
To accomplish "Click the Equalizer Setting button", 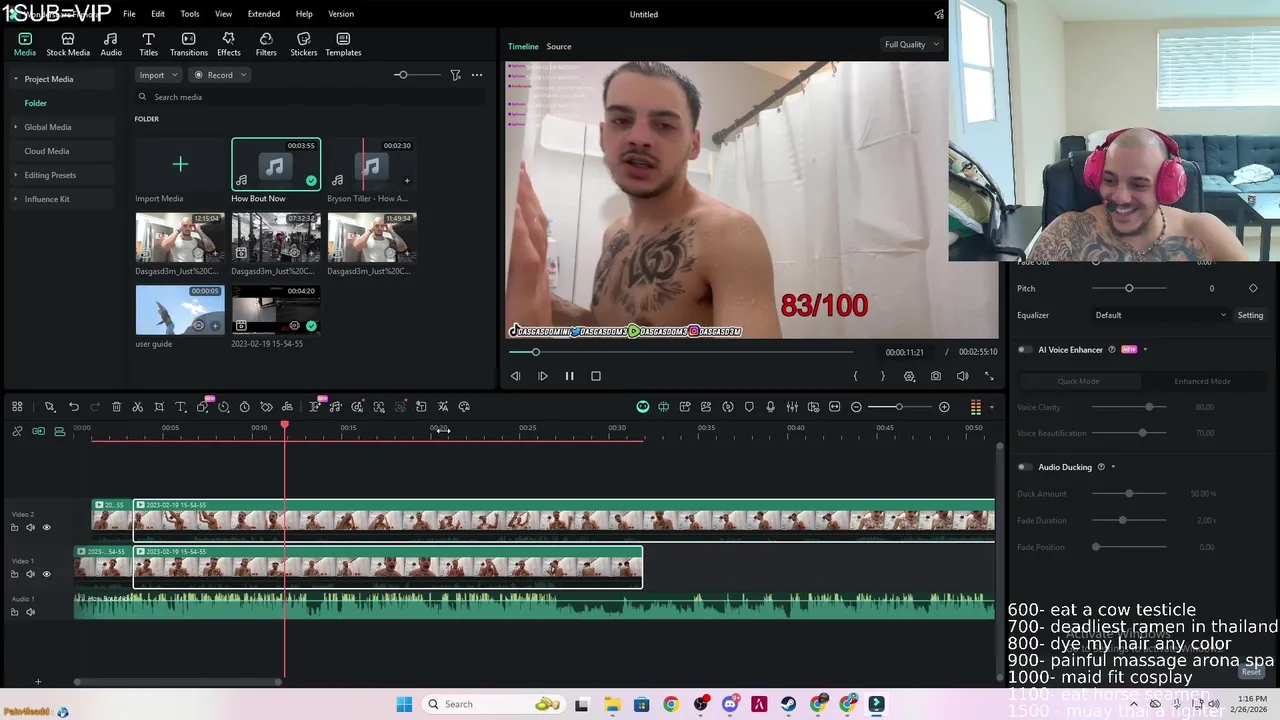I will pos(1250,315).
